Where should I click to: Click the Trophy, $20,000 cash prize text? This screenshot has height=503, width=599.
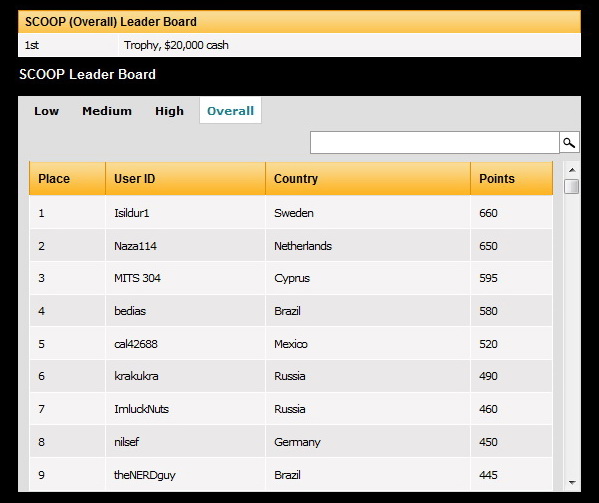point(176,45)
